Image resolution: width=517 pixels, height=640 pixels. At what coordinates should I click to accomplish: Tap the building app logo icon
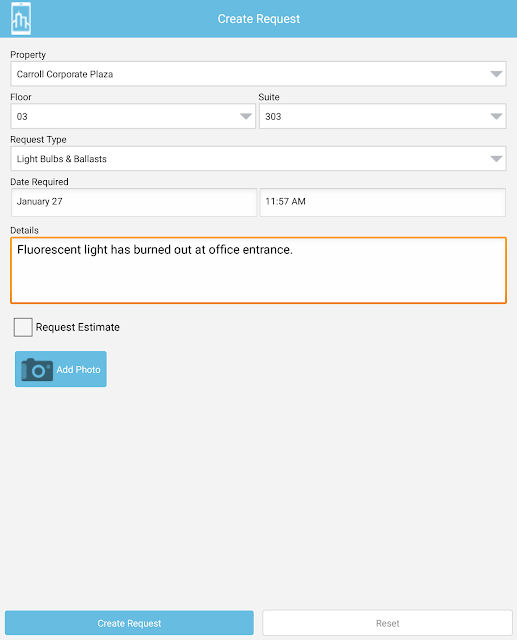pos(21,19)
